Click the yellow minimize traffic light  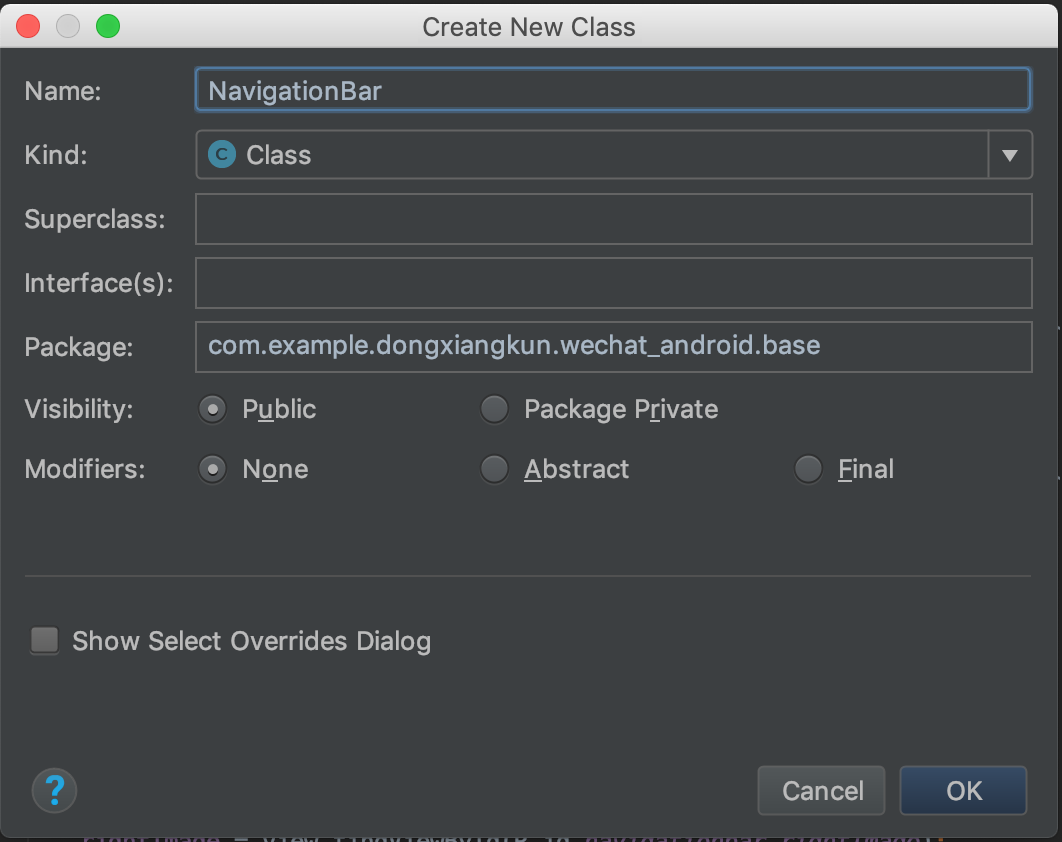pos(67,26)
